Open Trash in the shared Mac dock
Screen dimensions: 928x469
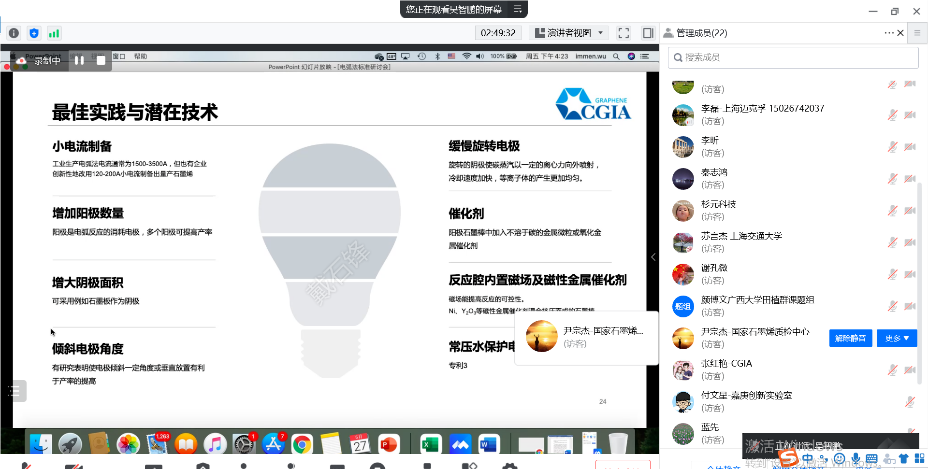[618, 444]
